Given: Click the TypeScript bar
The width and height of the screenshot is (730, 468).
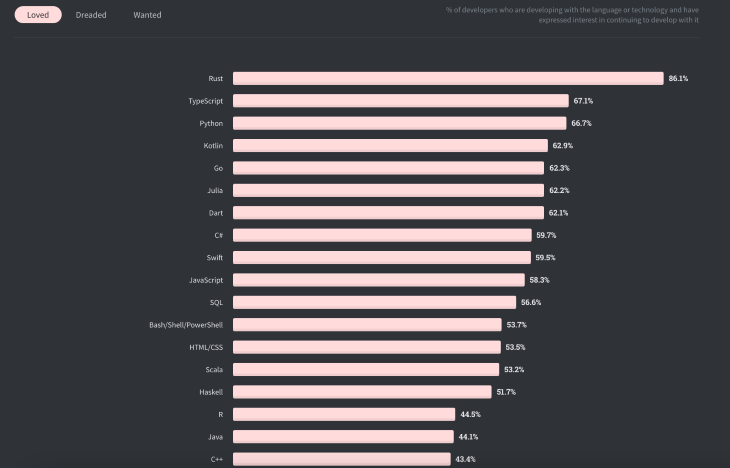Looking at the screenshot, I should pos(401,101).
